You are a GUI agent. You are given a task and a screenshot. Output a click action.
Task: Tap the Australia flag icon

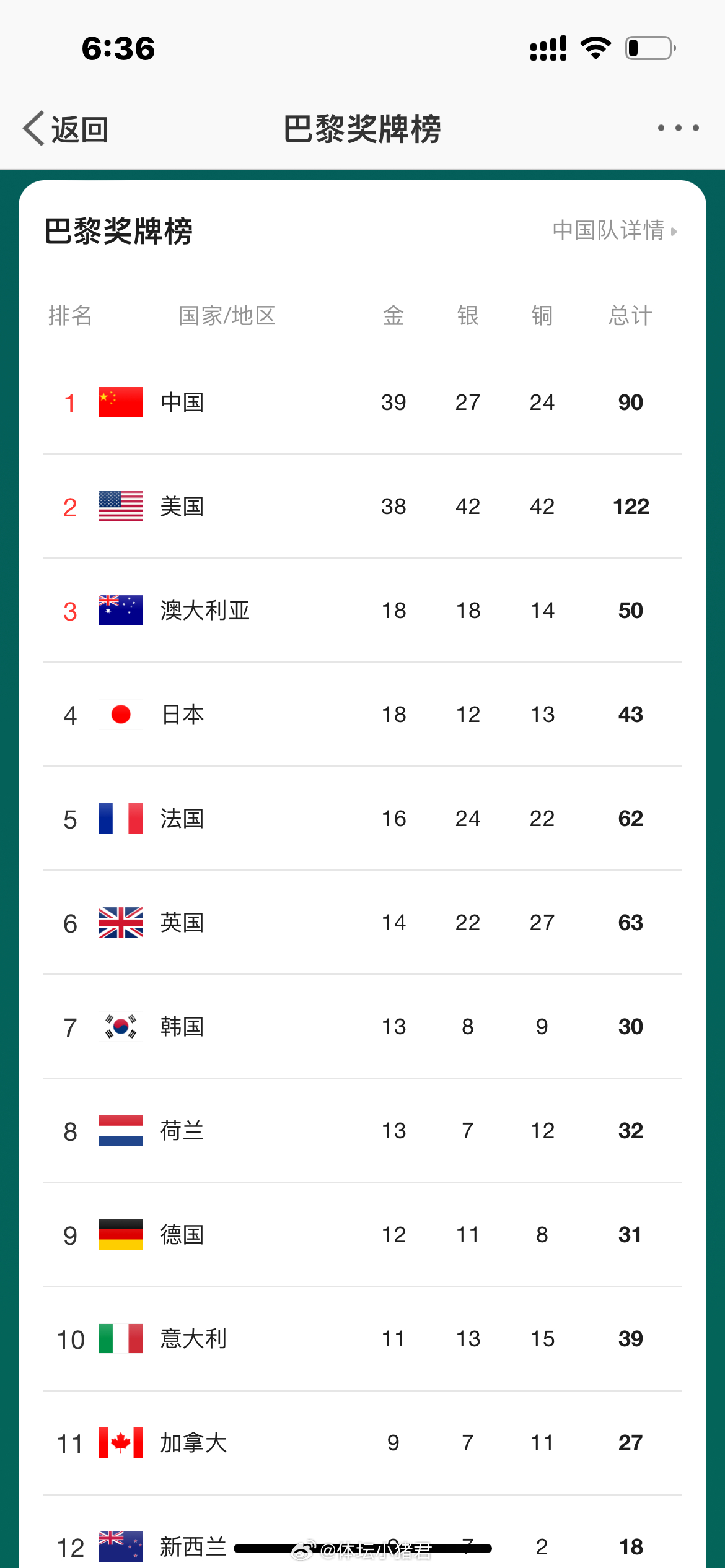121,611
